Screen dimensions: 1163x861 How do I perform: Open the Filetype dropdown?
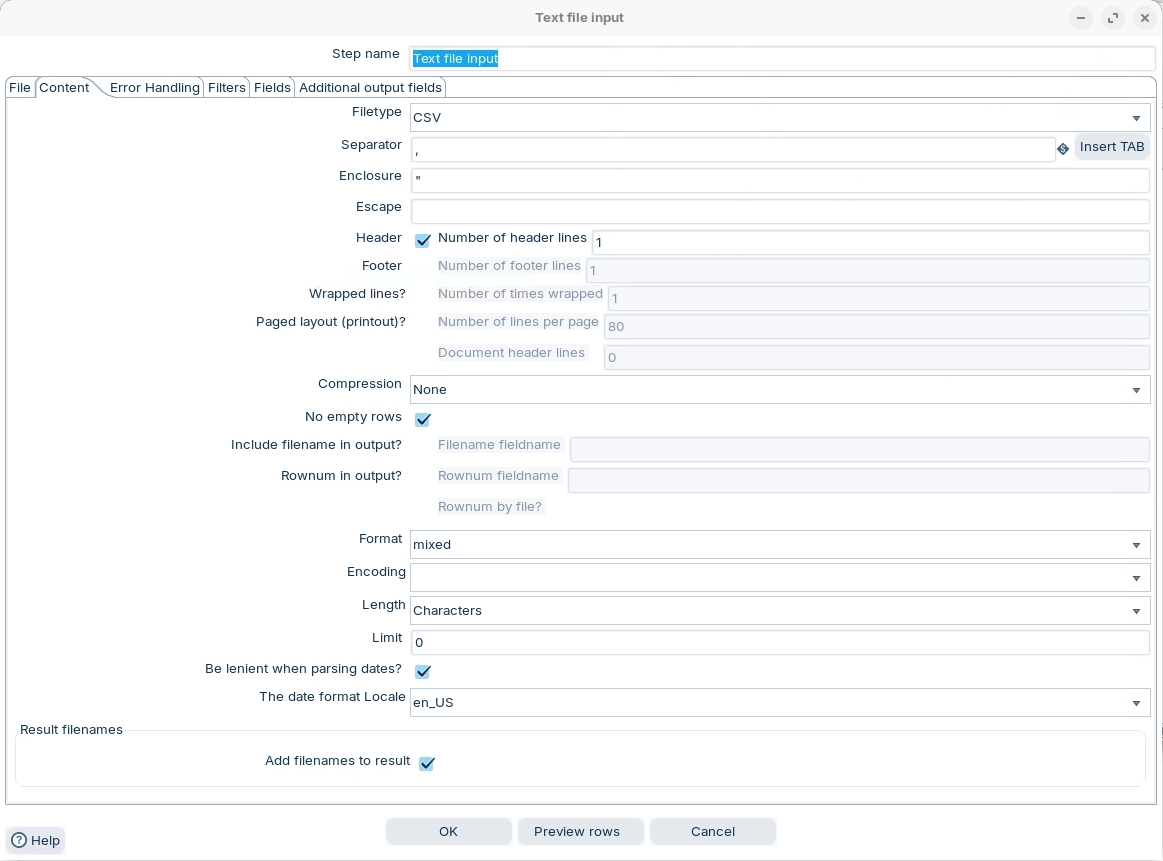pos(1136,118)
